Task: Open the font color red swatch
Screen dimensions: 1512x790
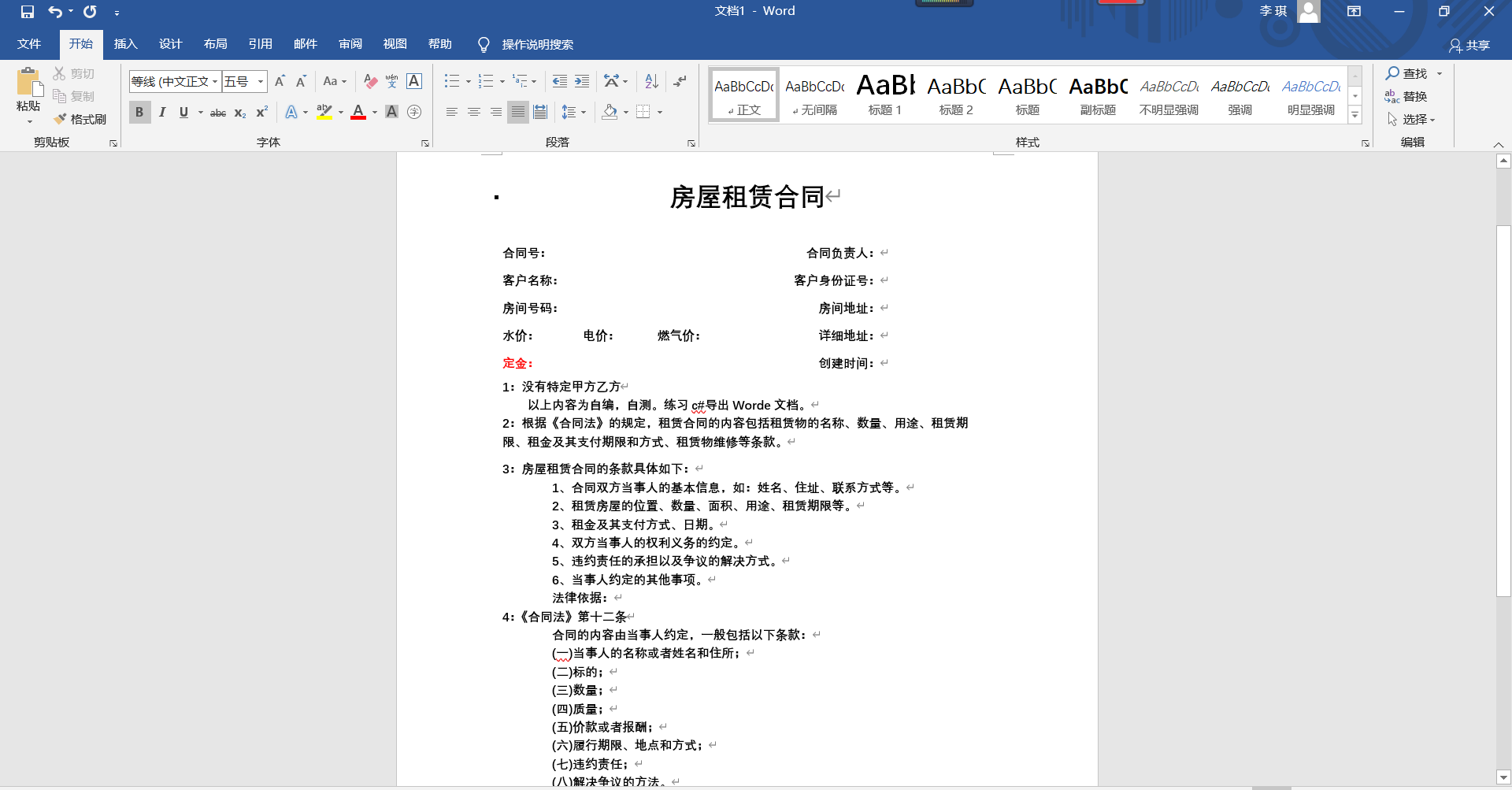Action: (x=358, y=112)
